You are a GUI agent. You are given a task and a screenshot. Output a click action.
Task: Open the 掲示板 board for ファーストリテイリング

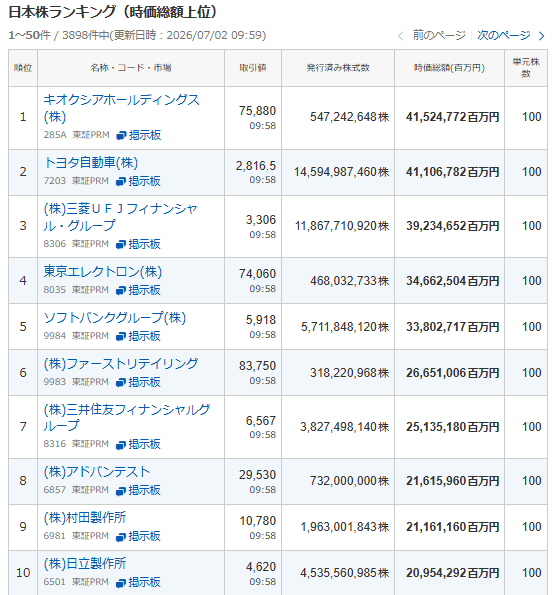pos(138,382)
